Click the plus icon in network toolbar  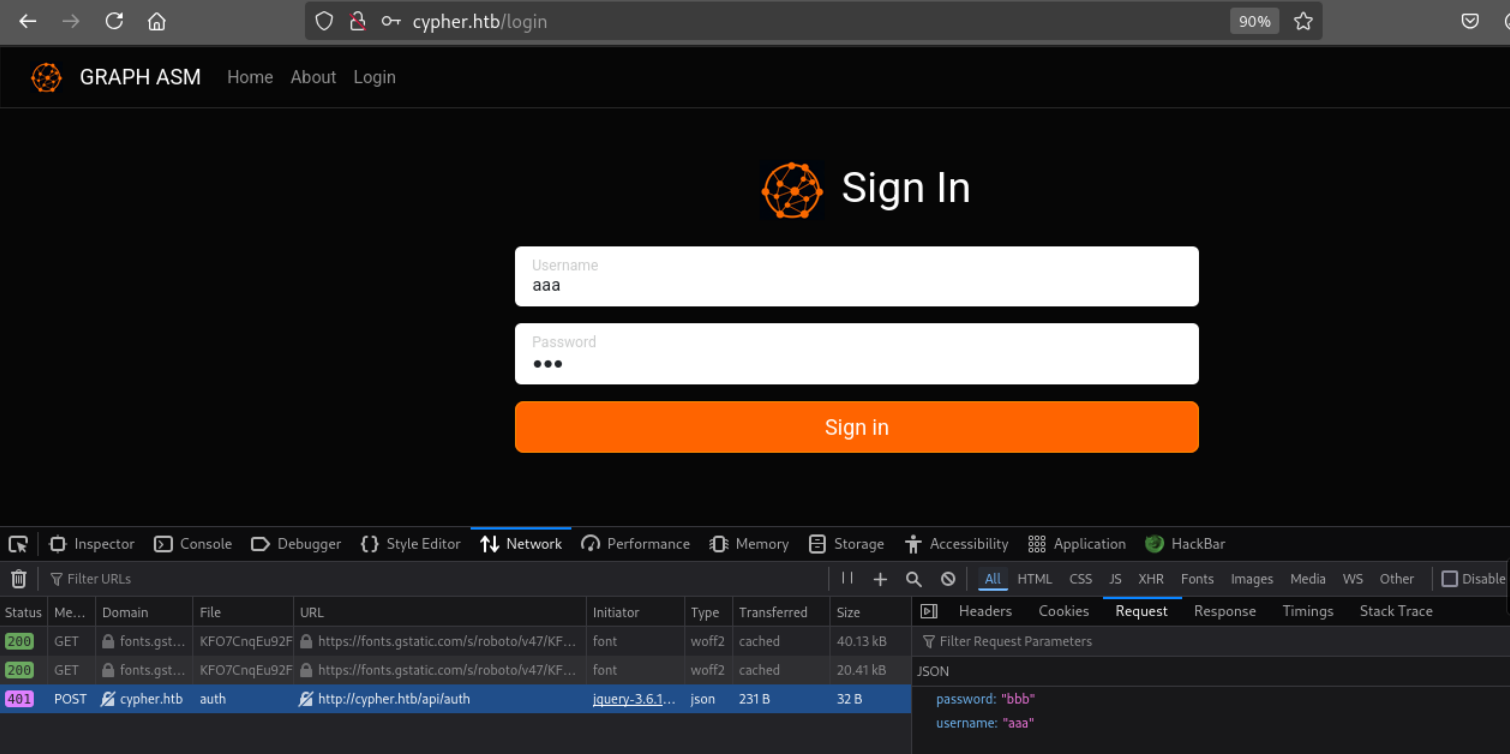tap(880, 579)
